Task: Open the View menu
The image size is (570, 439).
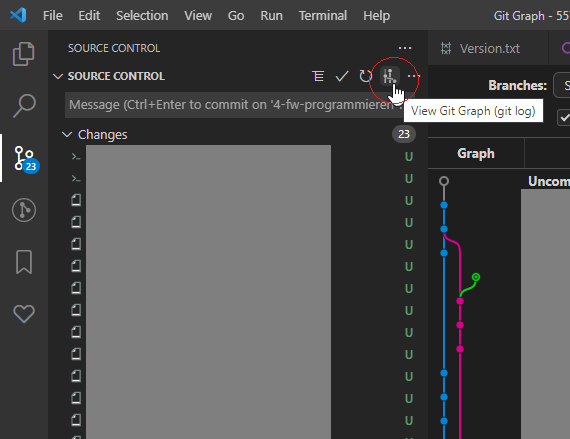Action: point(198,16)
